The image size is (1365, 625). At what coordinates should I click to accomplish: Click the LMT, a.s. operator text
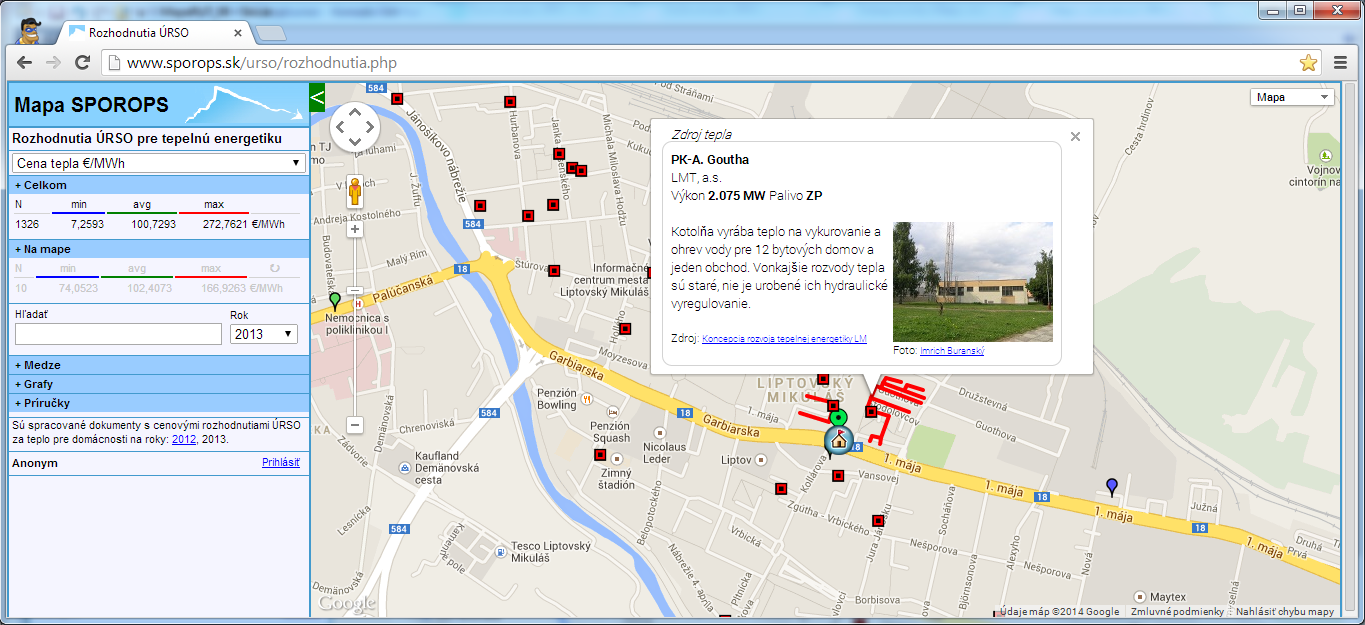(x=696, y=178)
